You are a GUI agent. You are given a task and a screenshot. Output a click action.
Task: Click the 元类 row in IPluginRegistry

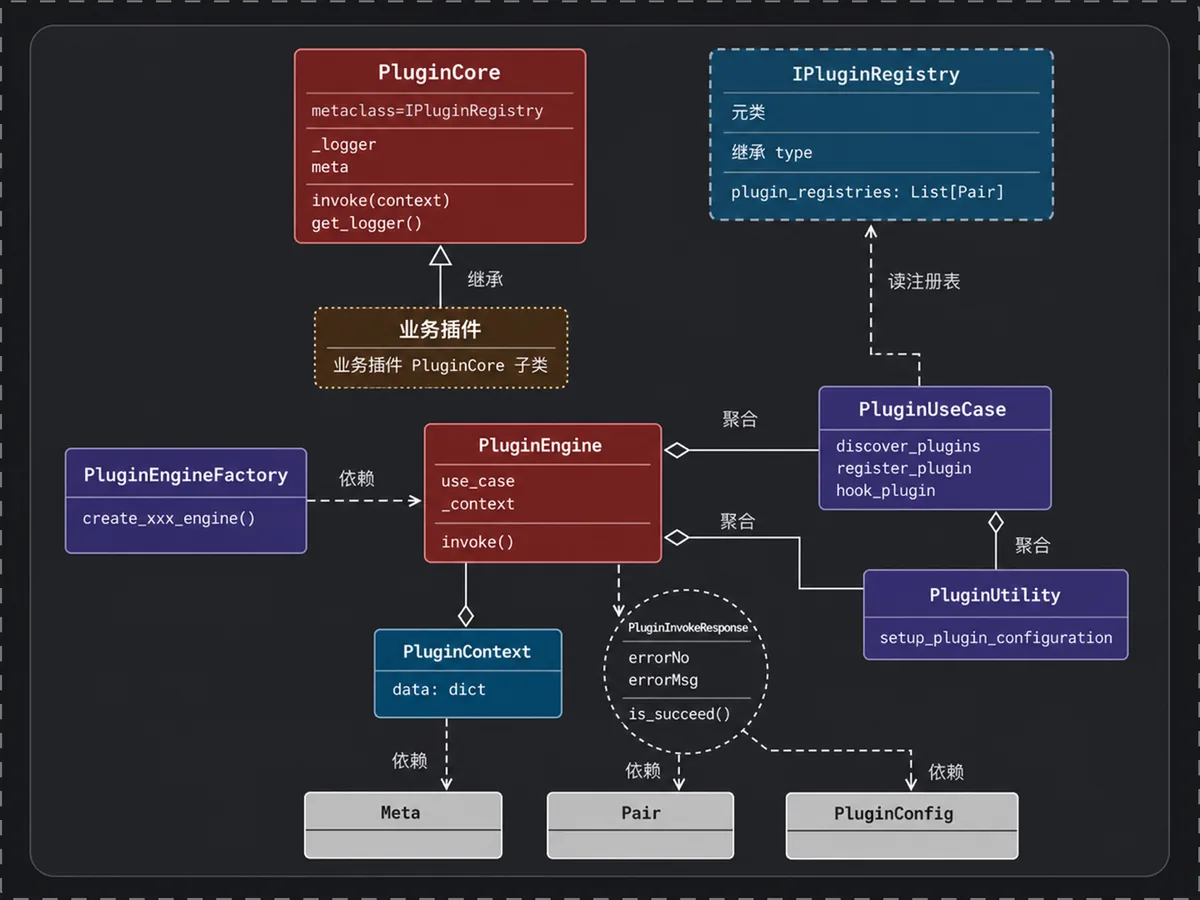pyautogui.click(x=748, y=113)
